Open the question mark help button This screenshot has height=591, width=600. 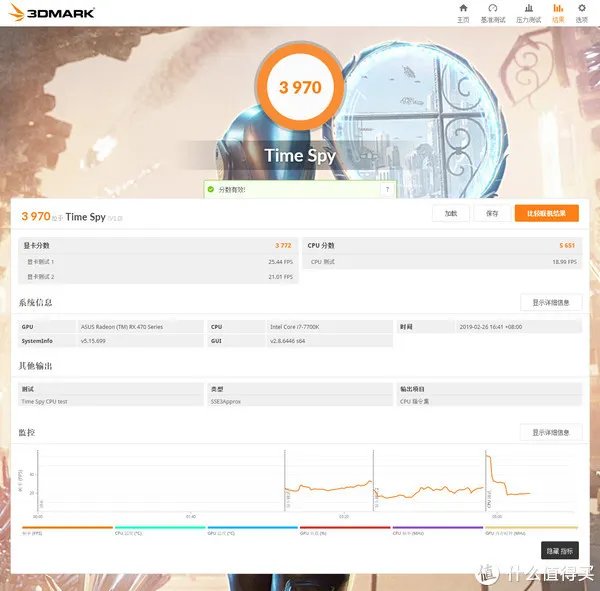point(387,189)
